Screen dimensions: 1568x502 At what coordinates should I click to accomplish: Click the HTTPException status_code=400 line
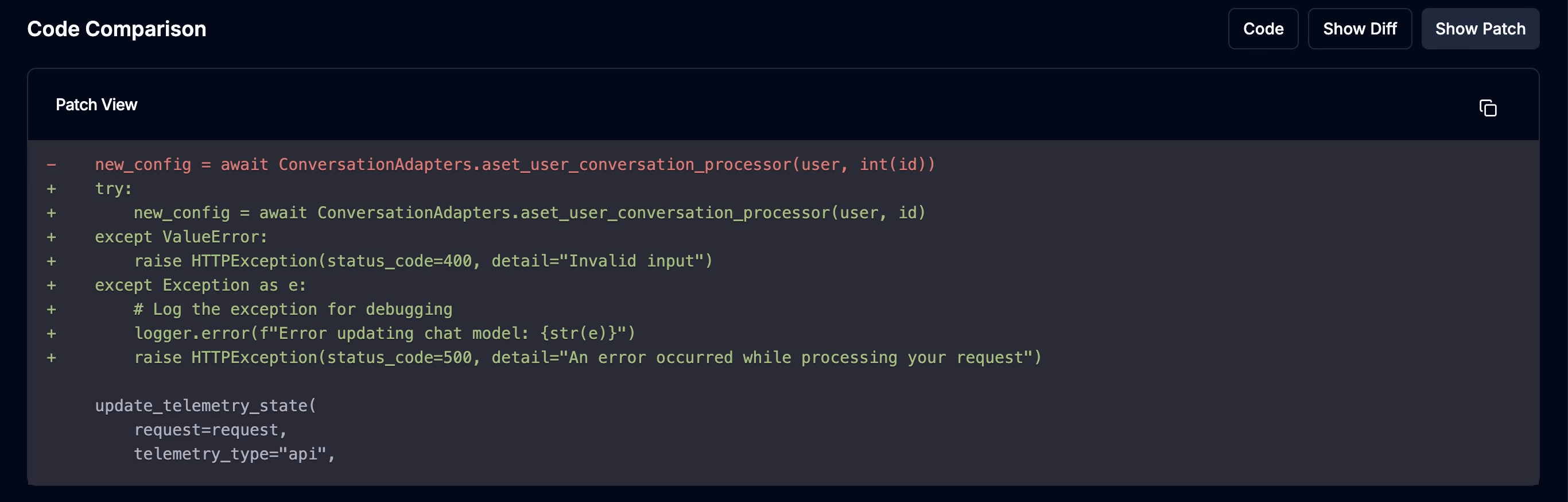click(x=423, y=261)
